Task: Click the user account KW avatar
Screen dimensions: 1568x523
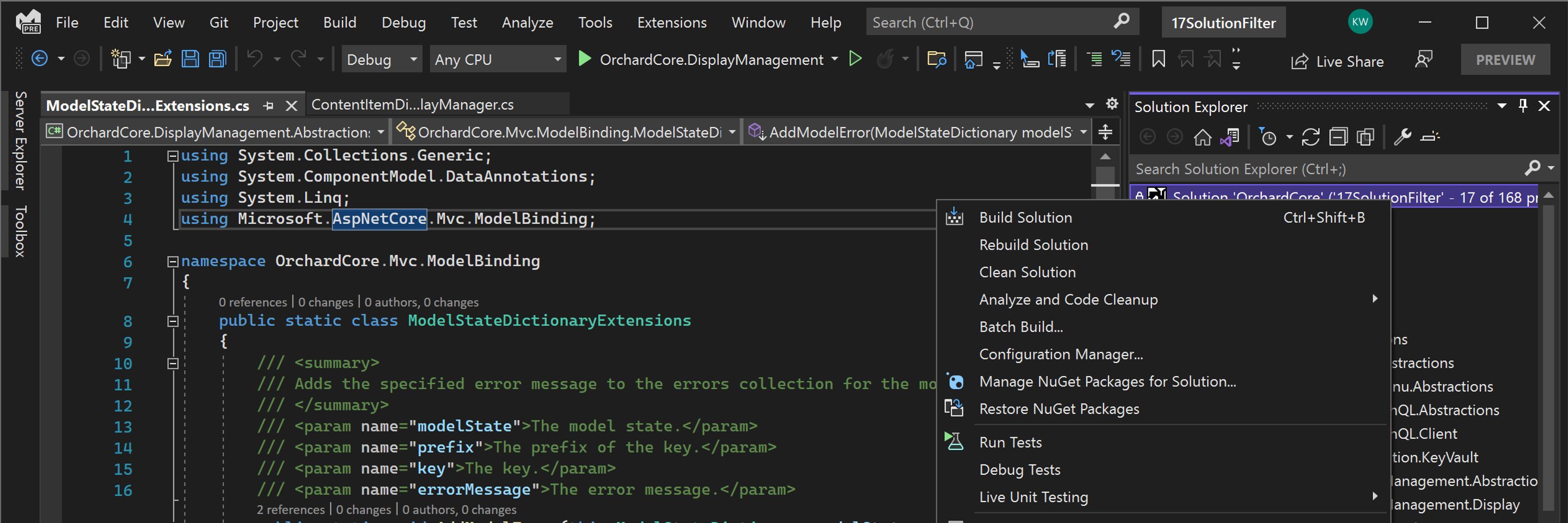Action: point(1360,22)
